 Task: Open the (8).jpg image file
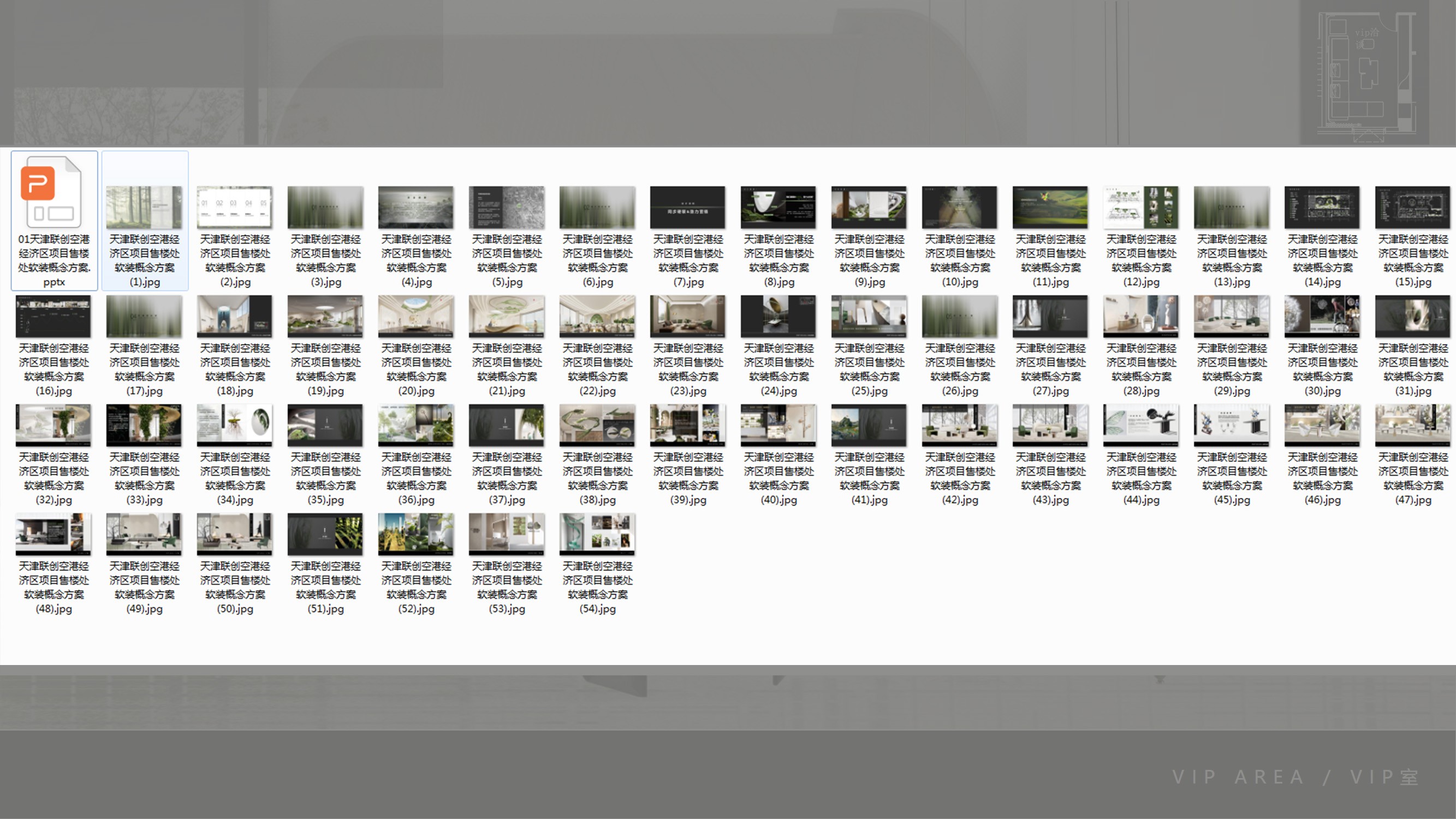778,207
